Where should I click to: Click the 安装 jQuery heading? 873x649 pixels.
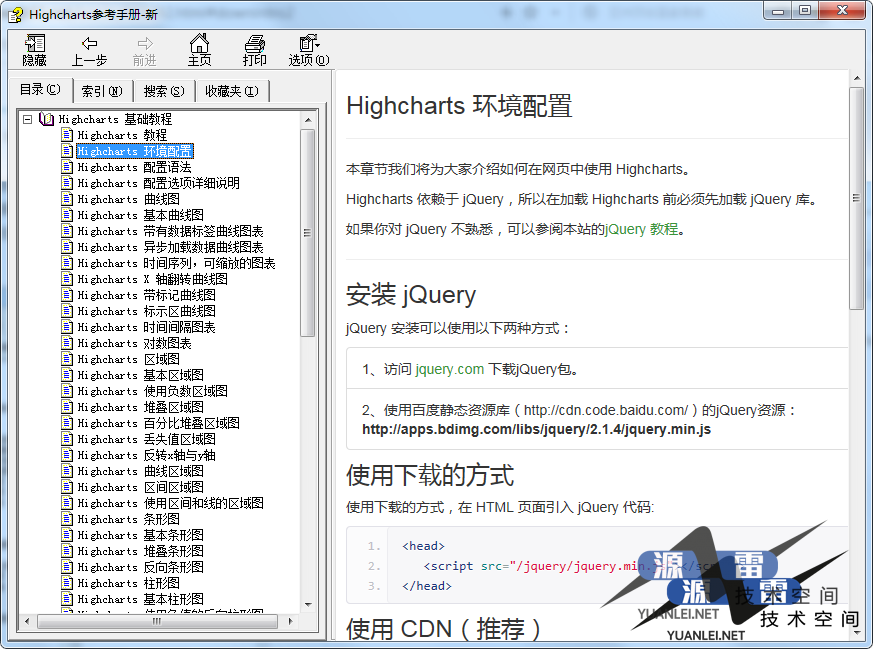click(411, 295)
